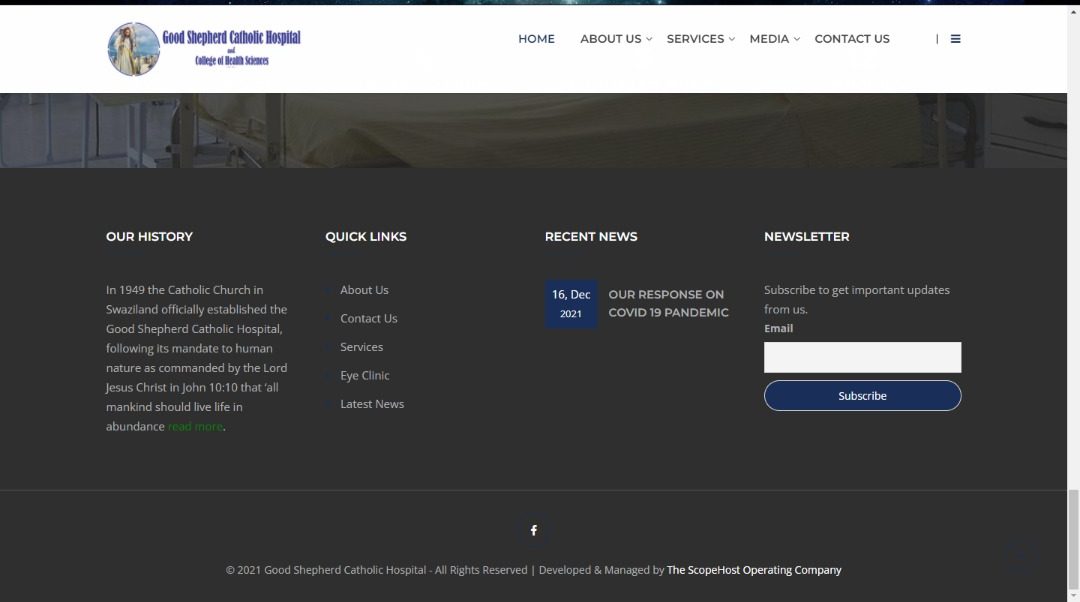Click the Facebook icon in the footer
The width and height of the screenshot is (1080, 602).
pyautogui.click(x=533, y=530)
